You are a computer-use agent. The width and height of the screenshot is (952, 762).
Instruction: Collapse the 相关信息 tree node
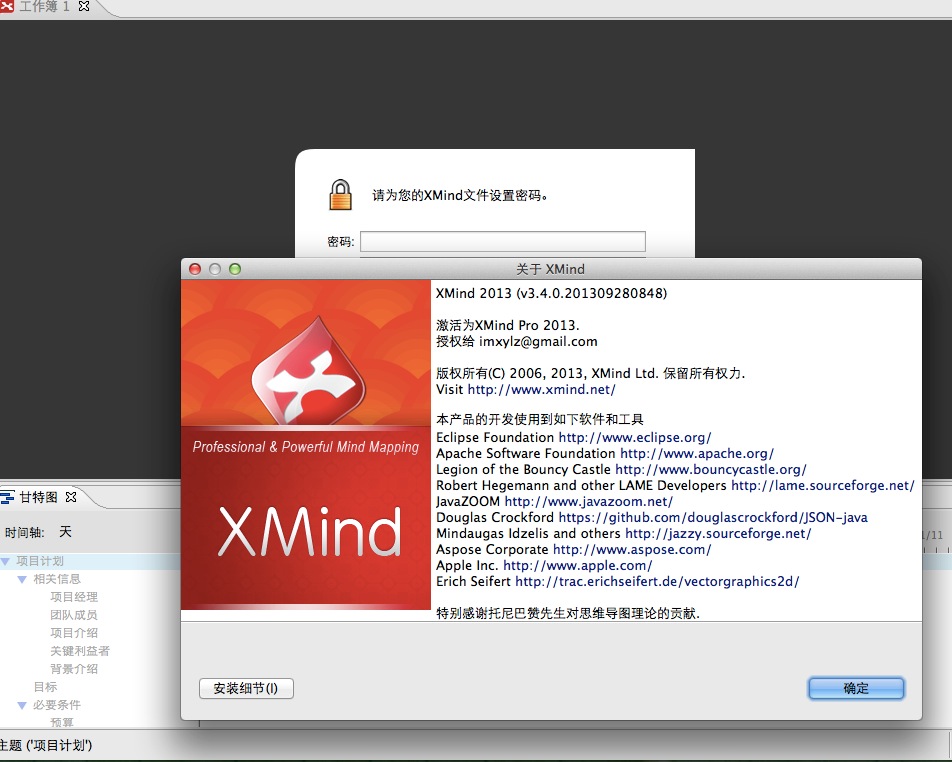(x=23, y=579)
